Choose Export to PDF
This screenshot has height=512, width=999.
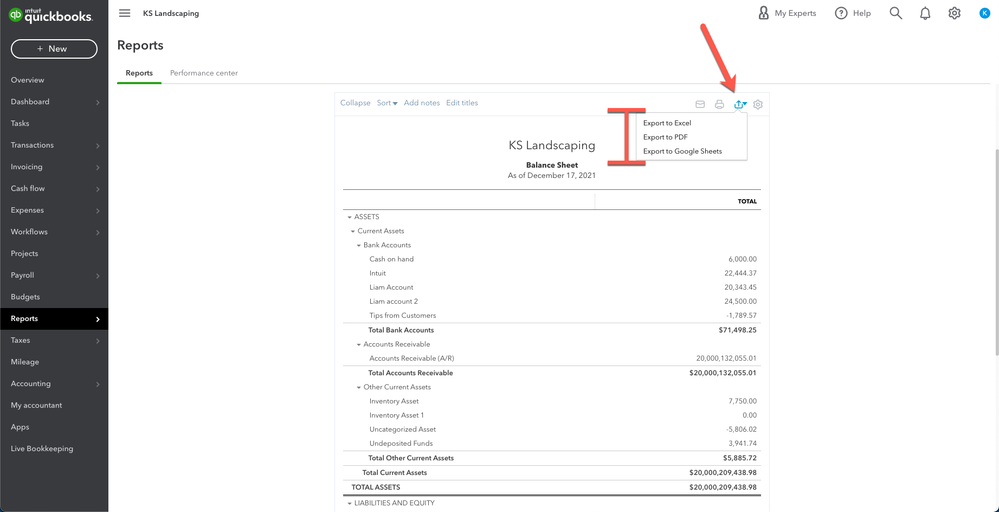(x=665, y=138)
